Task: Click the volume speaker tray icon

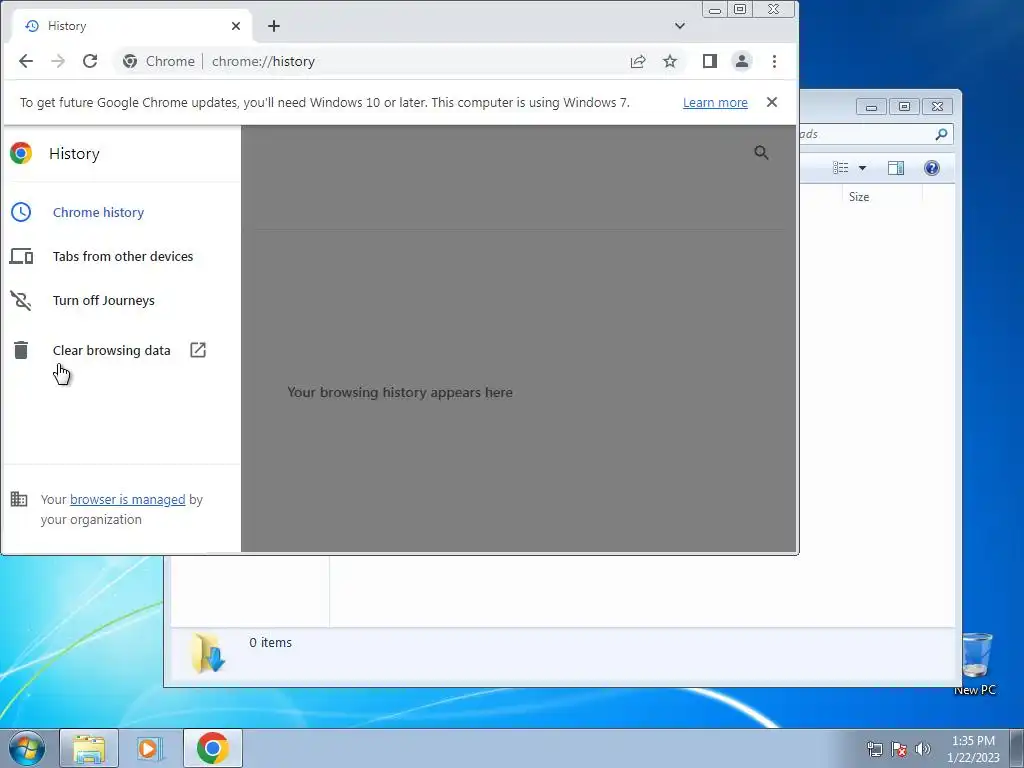Action: click(923, 749)
